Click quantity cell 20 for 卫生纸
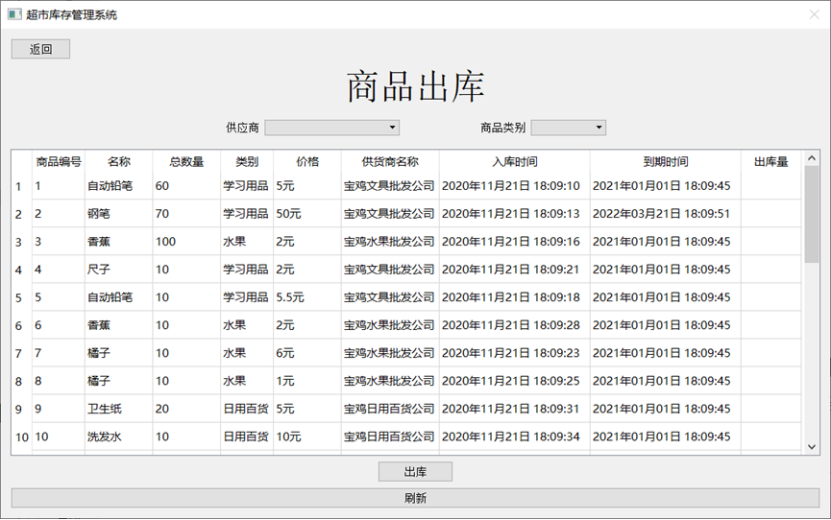 pos(187,409)
